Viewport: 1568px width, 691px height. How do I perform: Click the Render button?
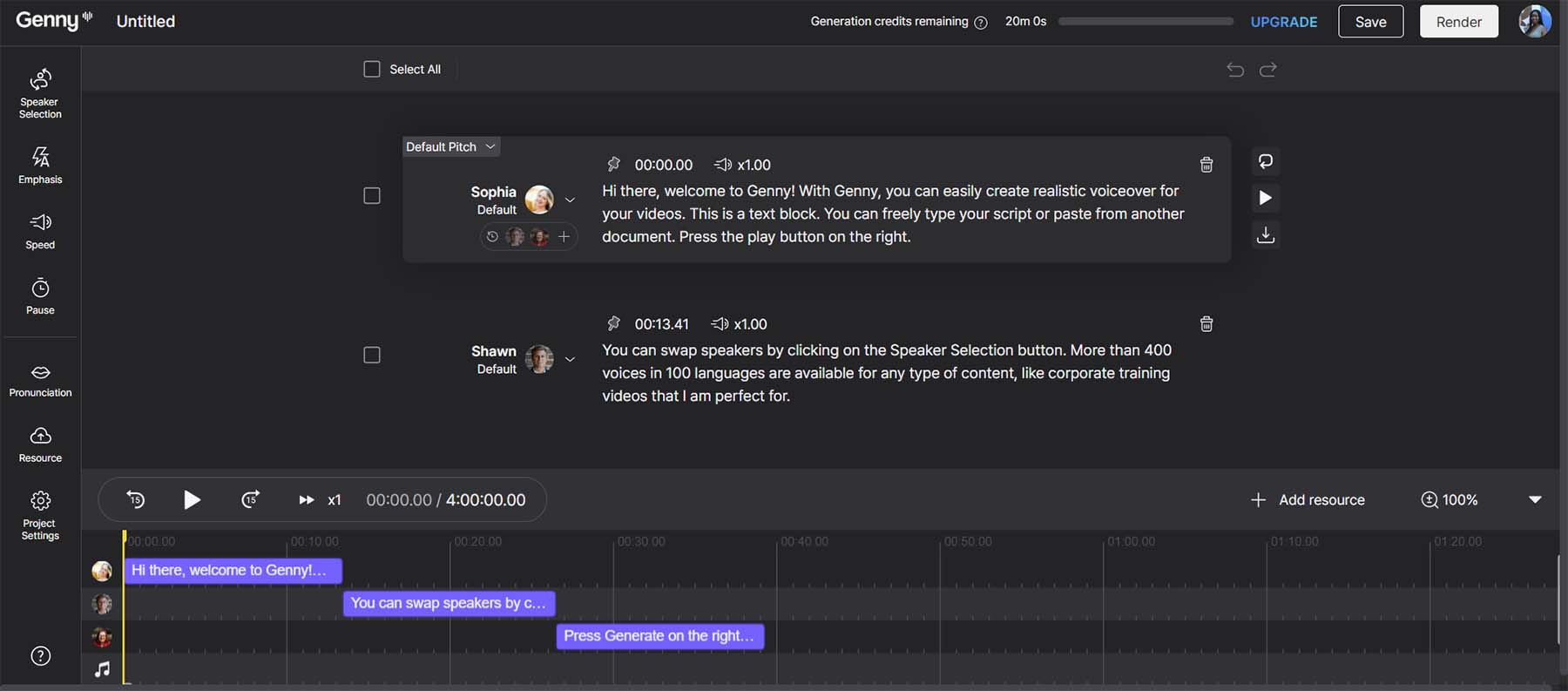point(1458,22)
